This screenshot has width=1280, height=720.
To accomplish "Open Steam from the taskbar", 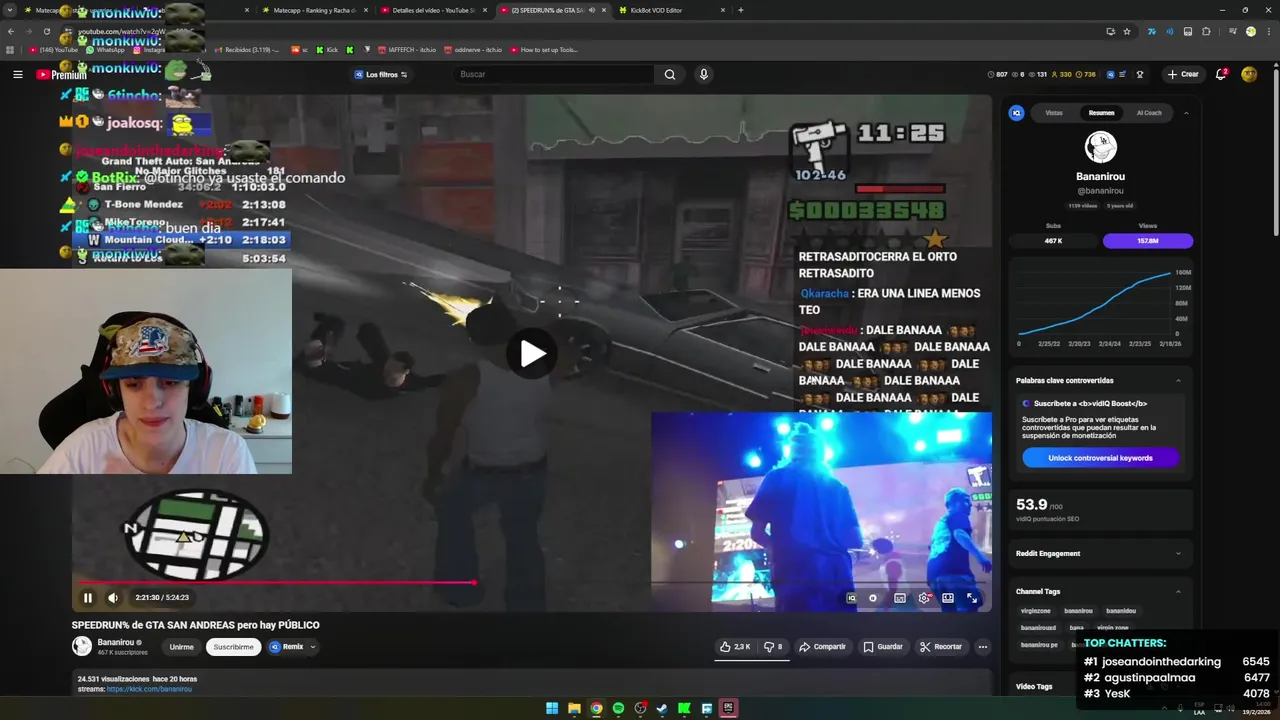I will pyautogui.click(x=662, y=708).
